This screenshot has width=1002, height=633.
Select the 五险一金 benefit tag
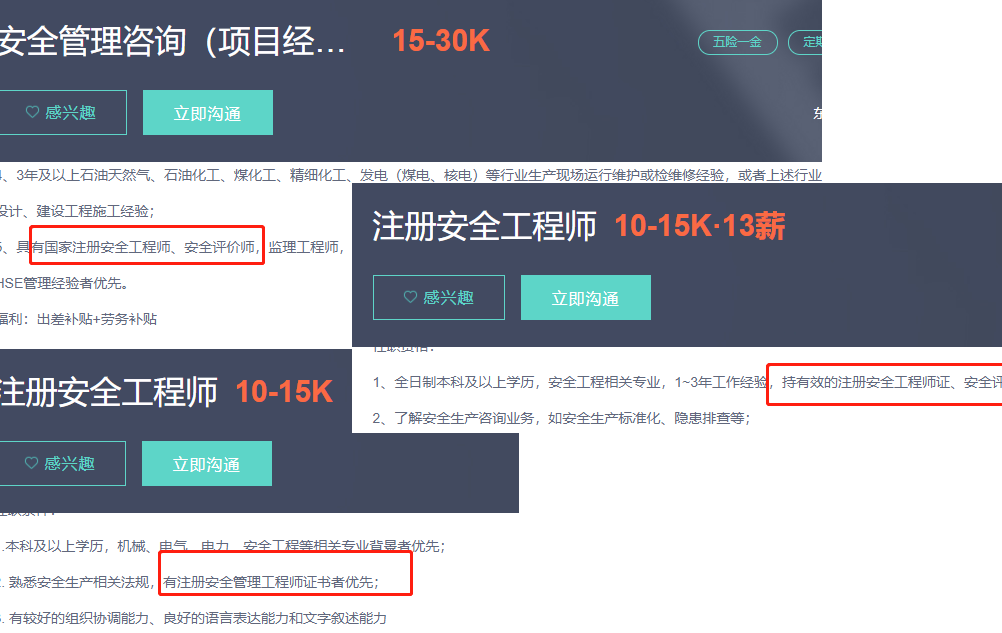(x=737, y=42)
